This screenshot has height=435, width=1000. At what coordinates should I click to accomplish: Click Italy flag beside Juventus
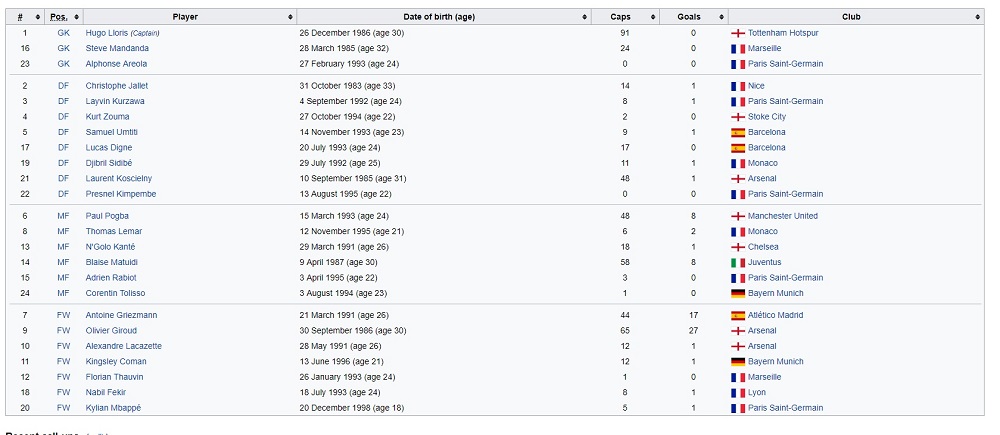point(738,262)
